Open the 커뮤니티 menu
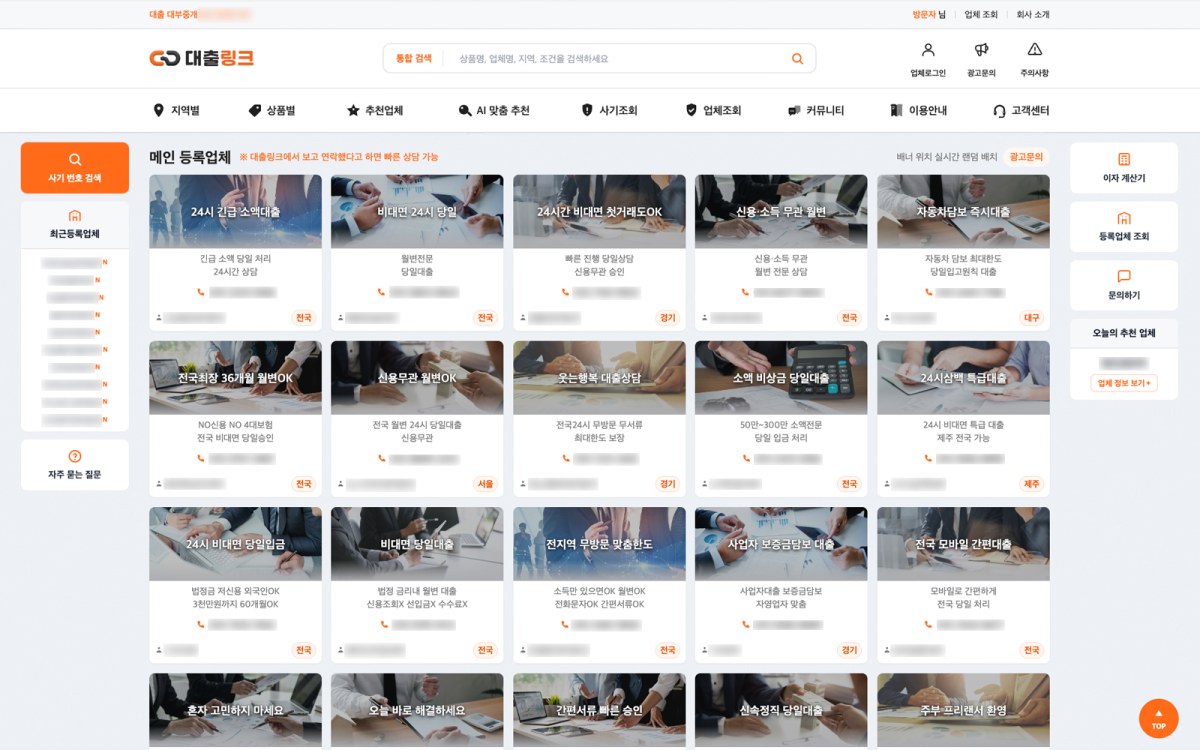The height and width of the screenshot is (750, 1200). pos(816,110)
